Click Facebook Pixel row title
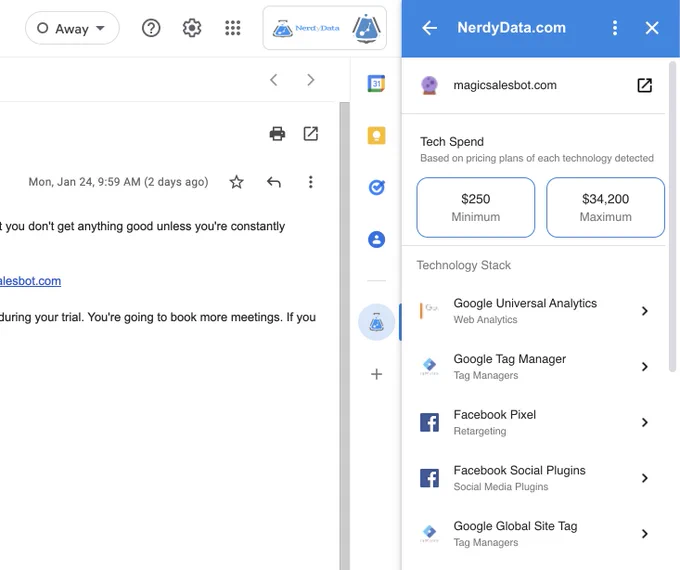The width and height of the screenshot is (680, 570). point(494,415)
